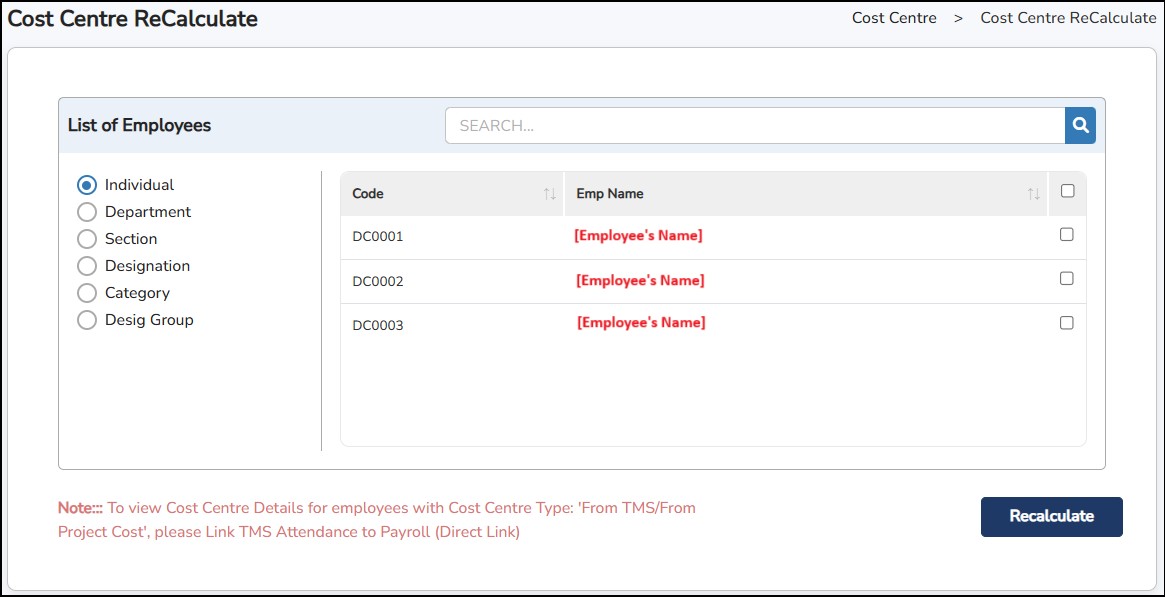1165x597 pixels.
Task: Select the Individual radio option
Action: click(87, 185)
